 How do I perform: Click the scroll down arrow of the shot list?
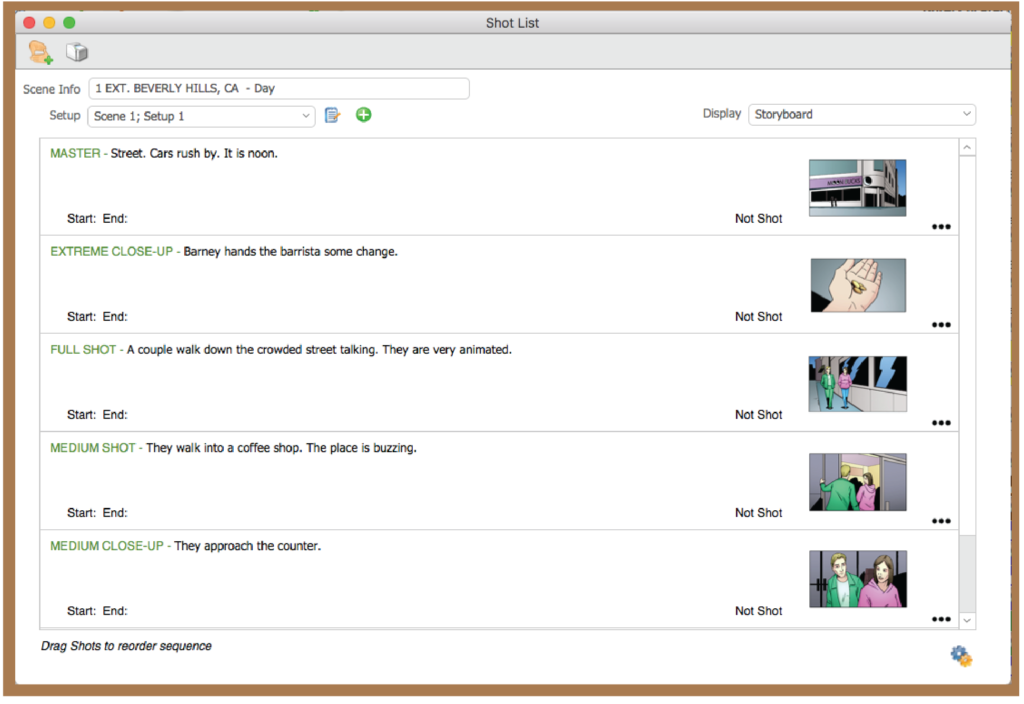coord(967,621)
